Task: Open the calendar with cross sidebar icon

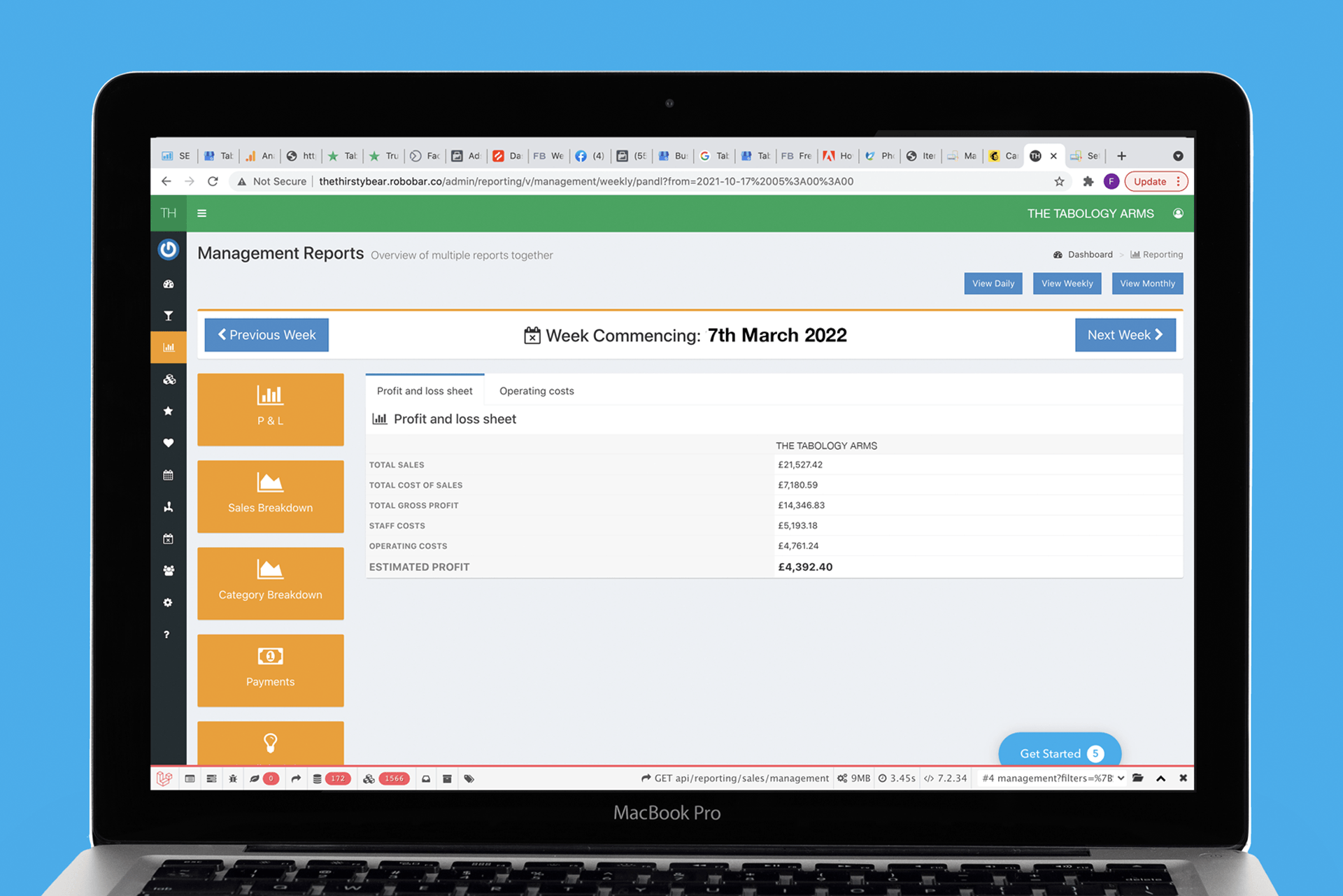Action: pos(169,539)
